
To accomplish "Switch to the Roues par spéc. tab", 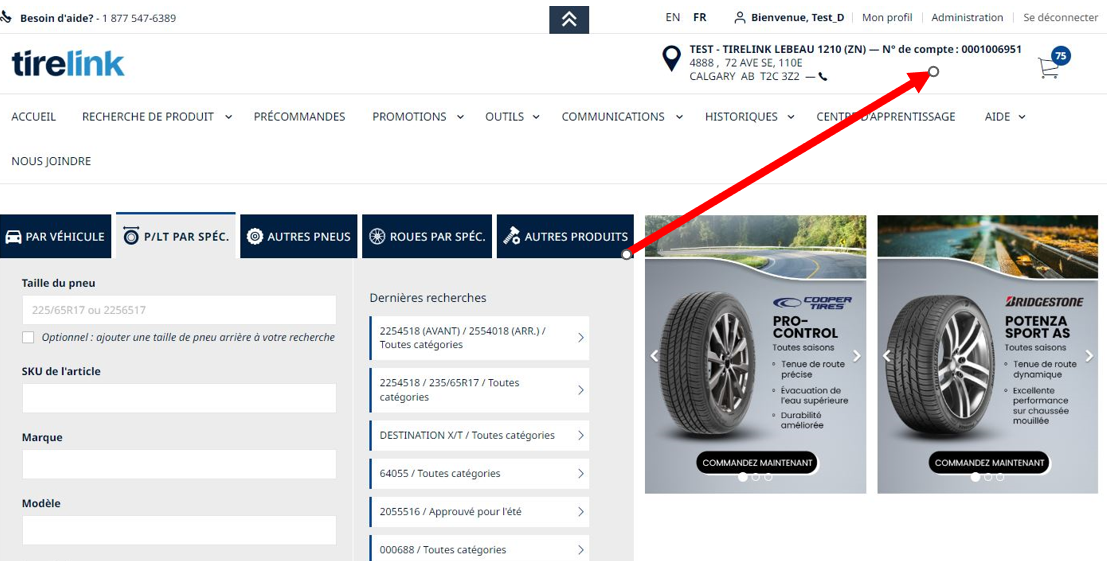I will click(x=427, y=236).
